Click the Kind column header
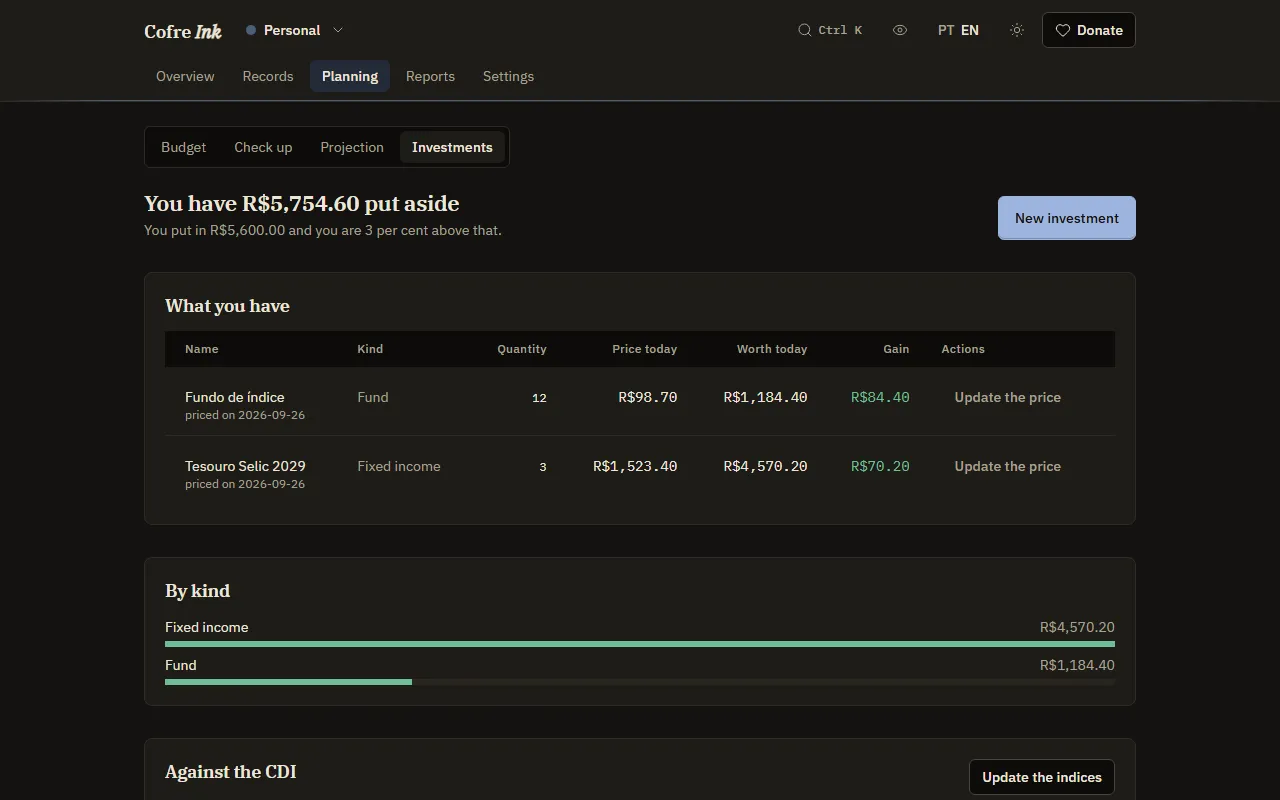 coord(370,349)
